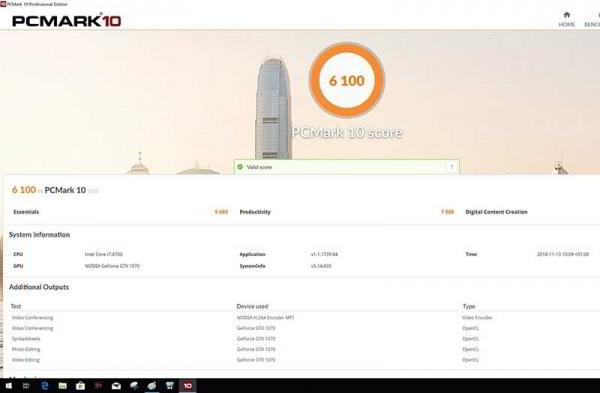Click the System information heading
600x393 pixels.
point(39,235)
